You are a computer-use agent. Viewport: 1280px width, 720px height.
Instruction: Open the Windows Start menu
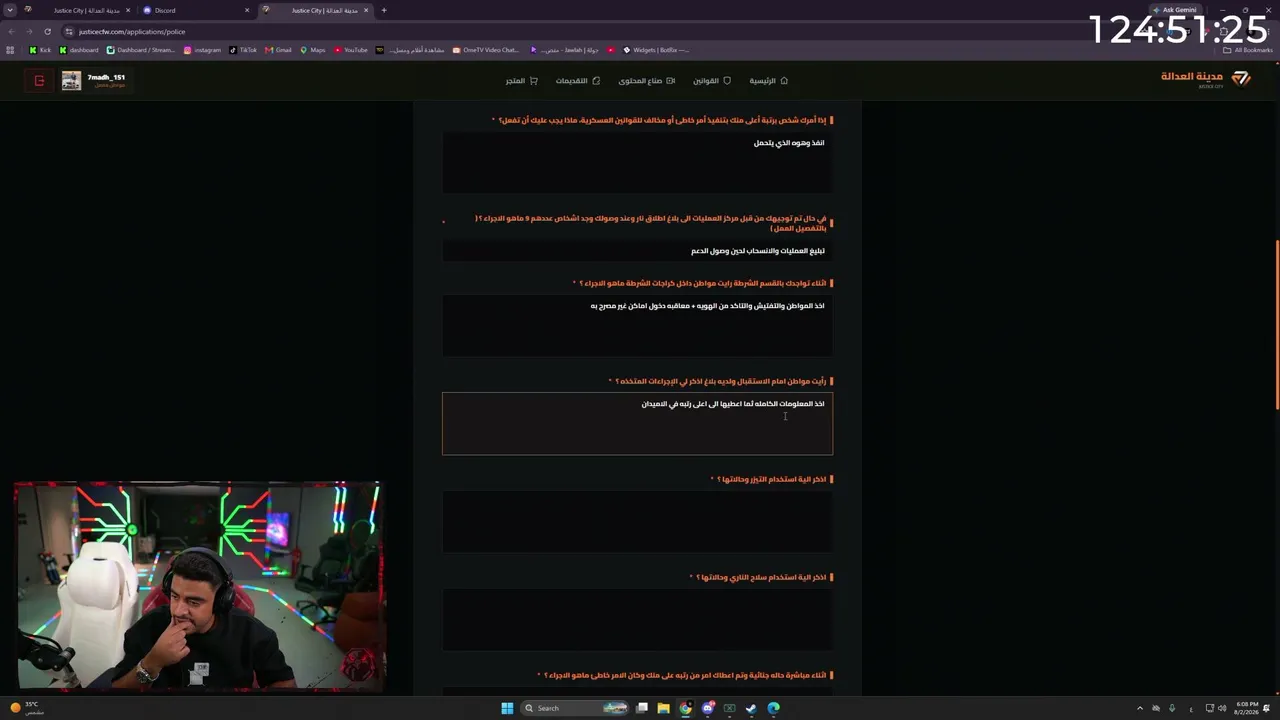pyautogui.click(x=507, y=708)
